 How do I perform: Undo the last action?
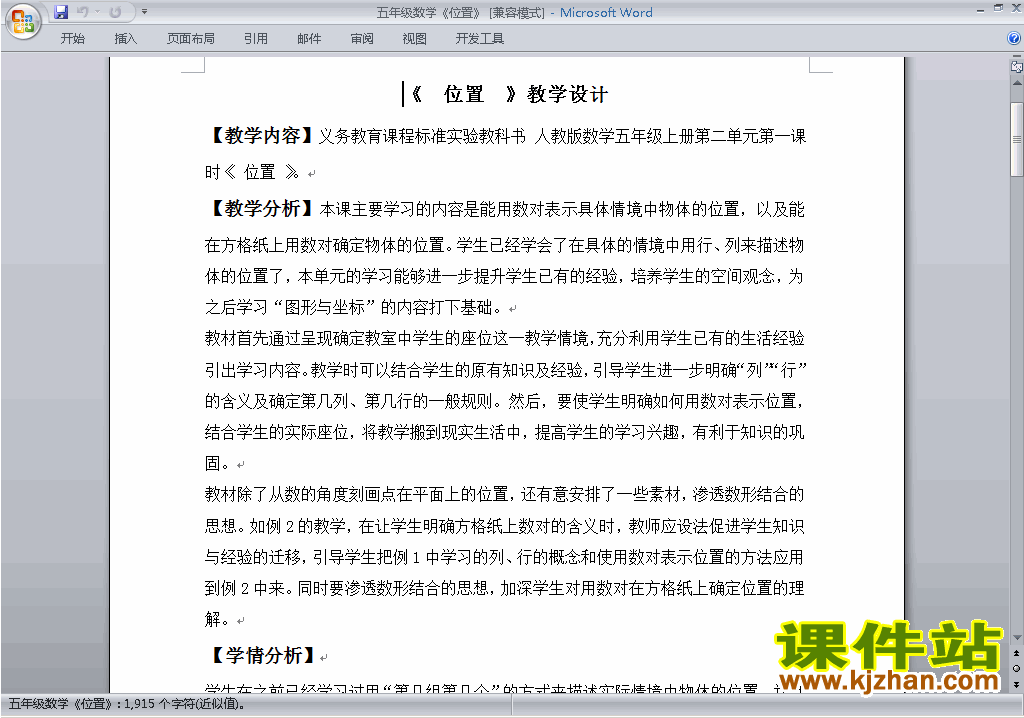[82, 12]
